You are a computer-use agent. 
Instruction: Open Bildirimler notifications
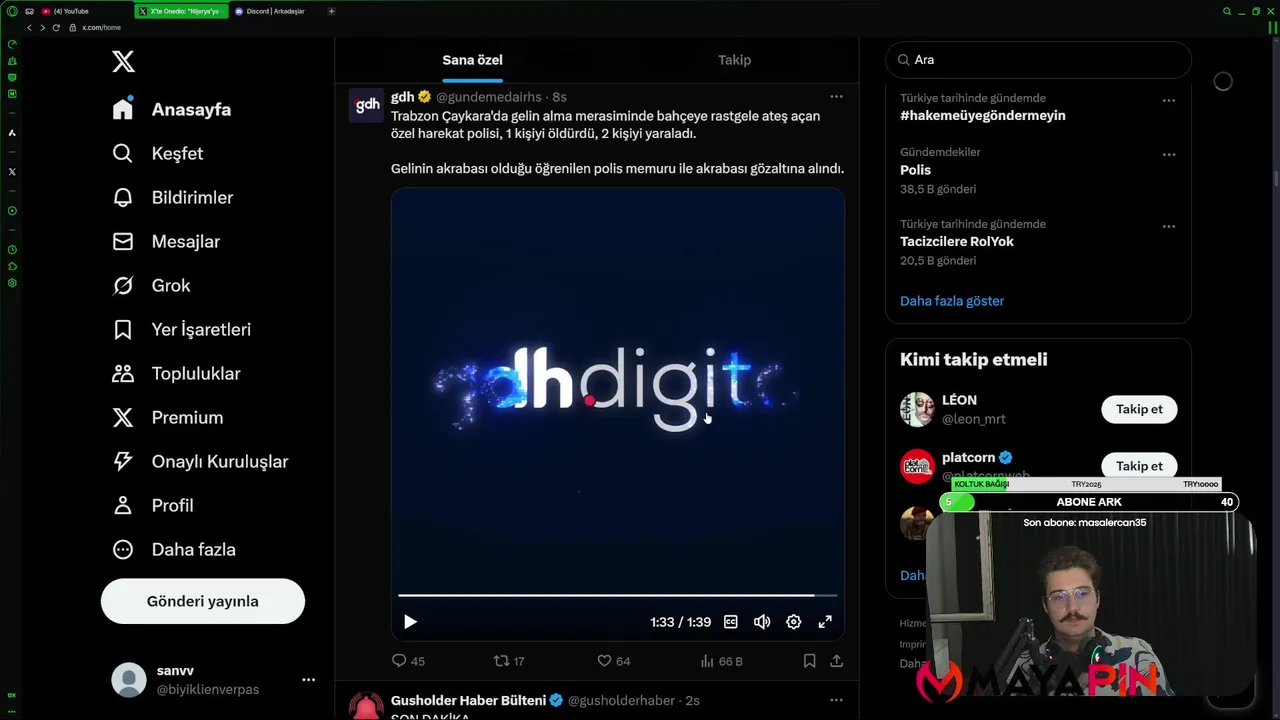tap(173, 197)
